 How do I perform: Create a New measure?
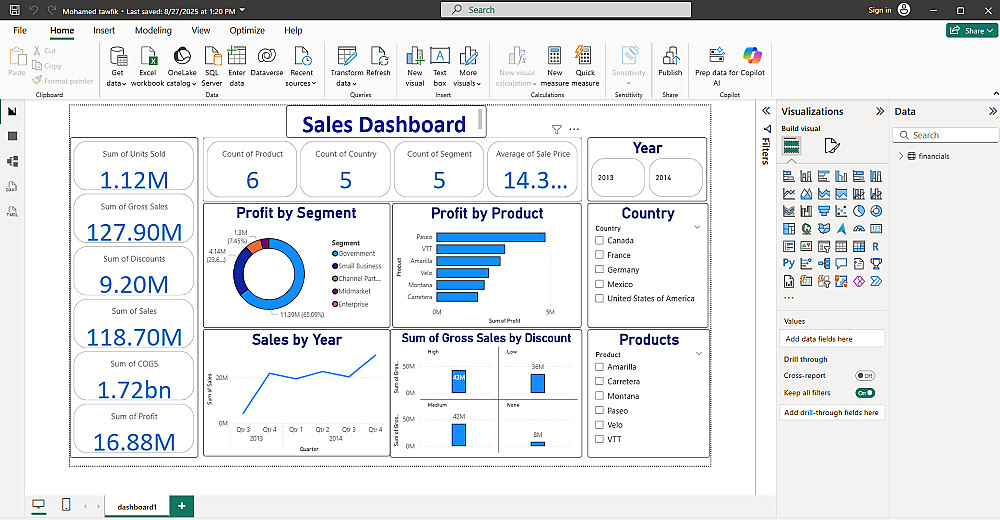click(x=554, y=66)
